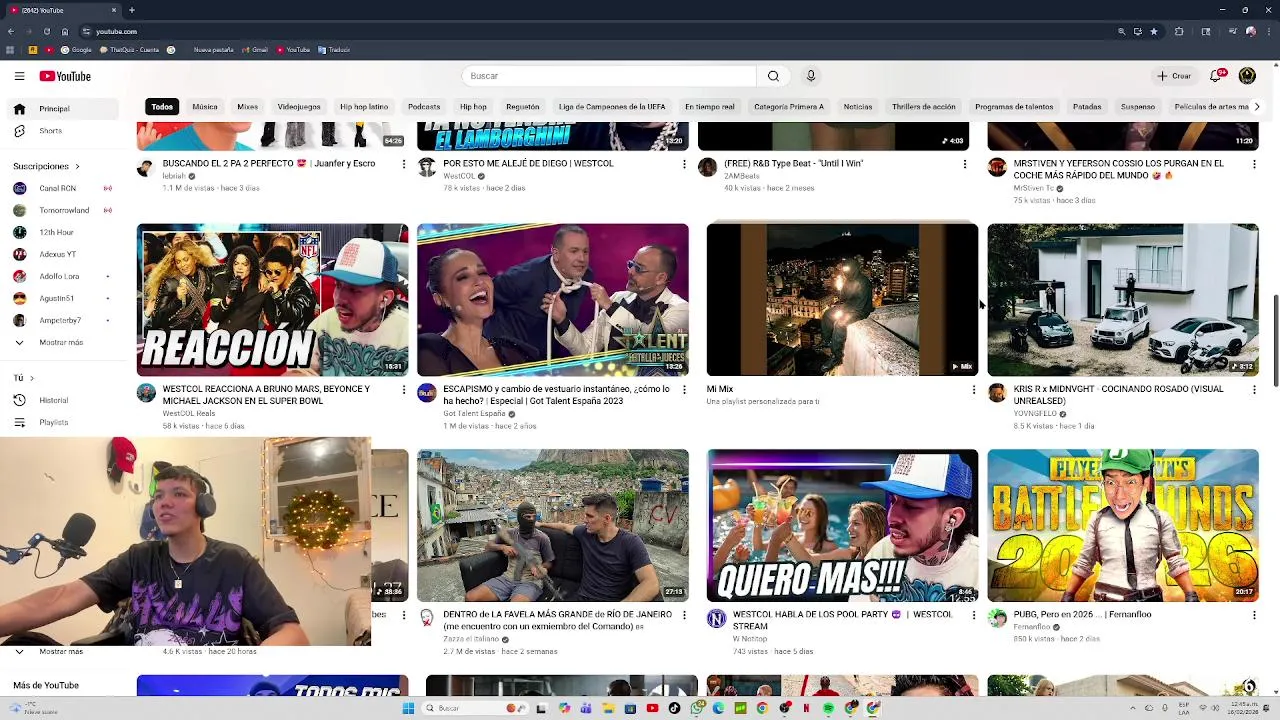Open the Traducir bookmark
The width and height of the screenshot is (1280, 720).
point(334,49)
